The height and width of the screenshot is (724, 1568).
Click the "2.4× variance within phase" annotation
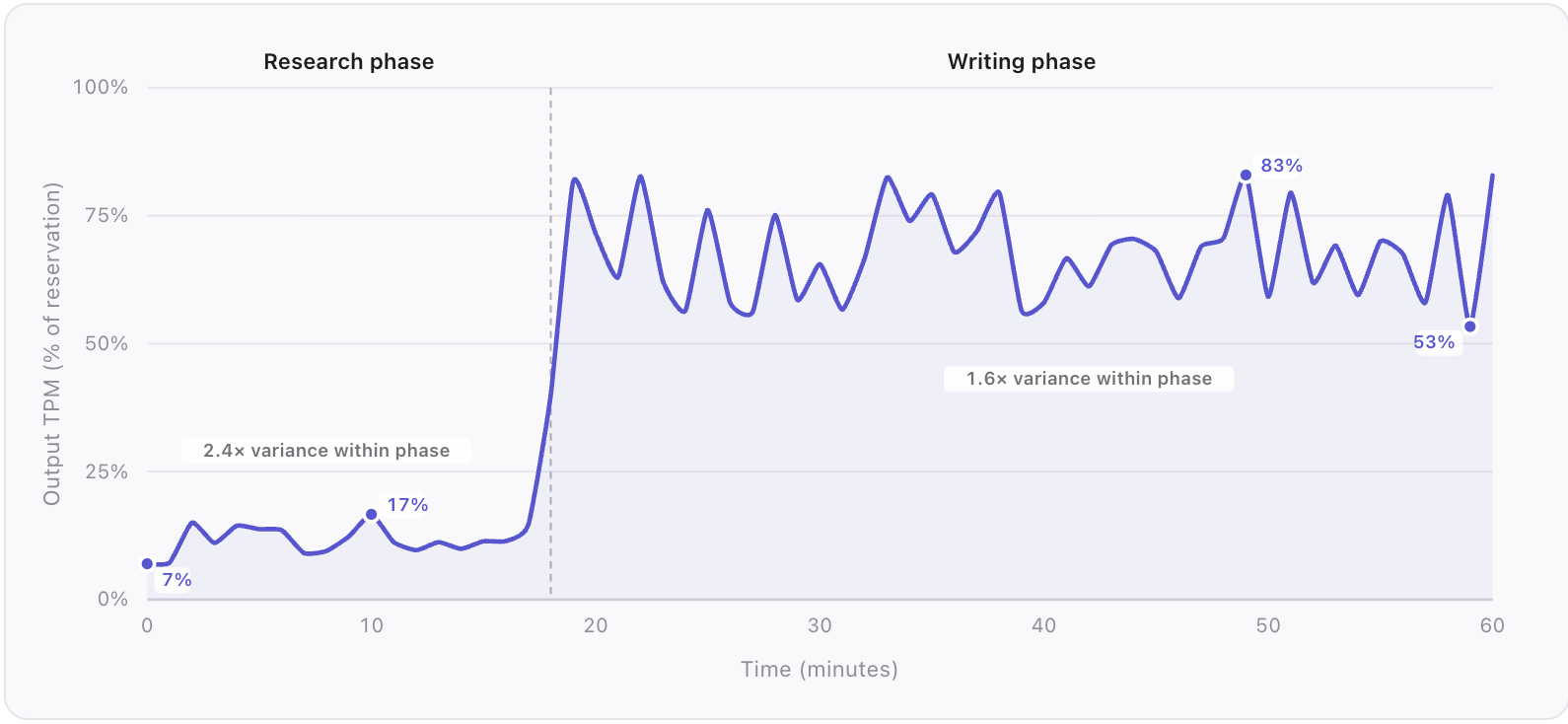pyautogui.click(x=326, y=451)
